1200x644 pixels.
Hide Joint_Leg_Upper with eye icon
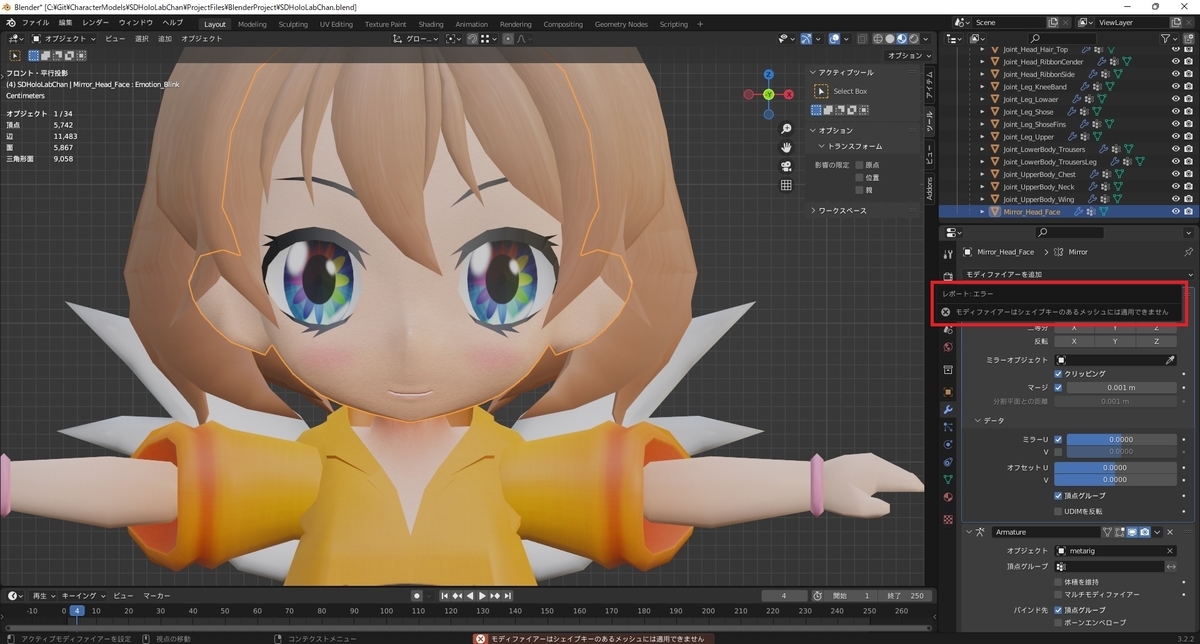point(1175,137)
